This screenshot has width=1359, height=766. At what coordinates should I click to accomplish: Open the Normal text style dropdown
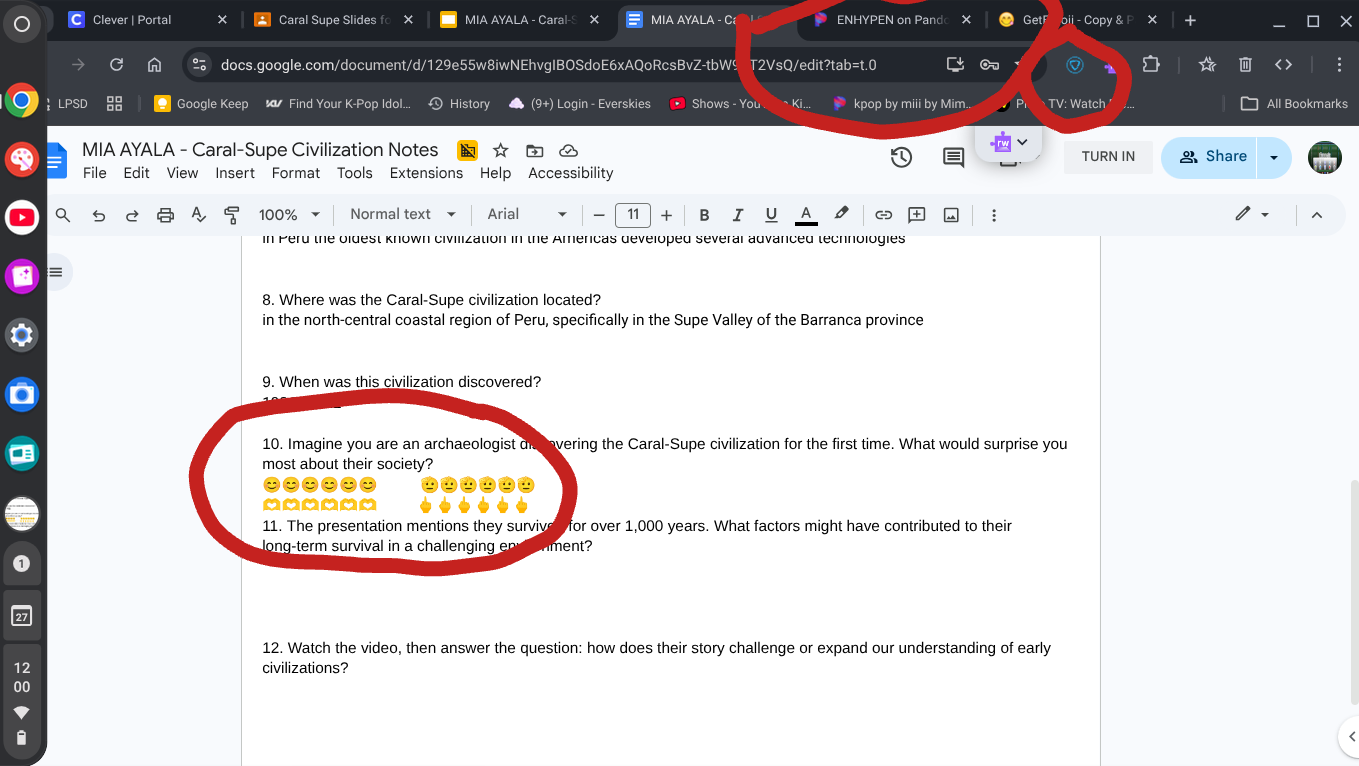tap(402, 215)
